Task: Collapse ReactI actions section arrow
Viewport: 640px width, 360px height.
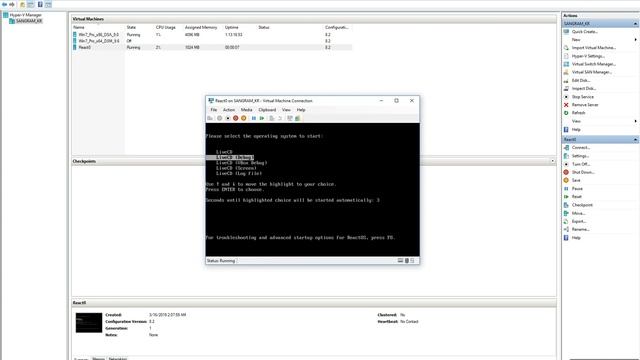Action: pyautogui.click(x=635, y=140)
